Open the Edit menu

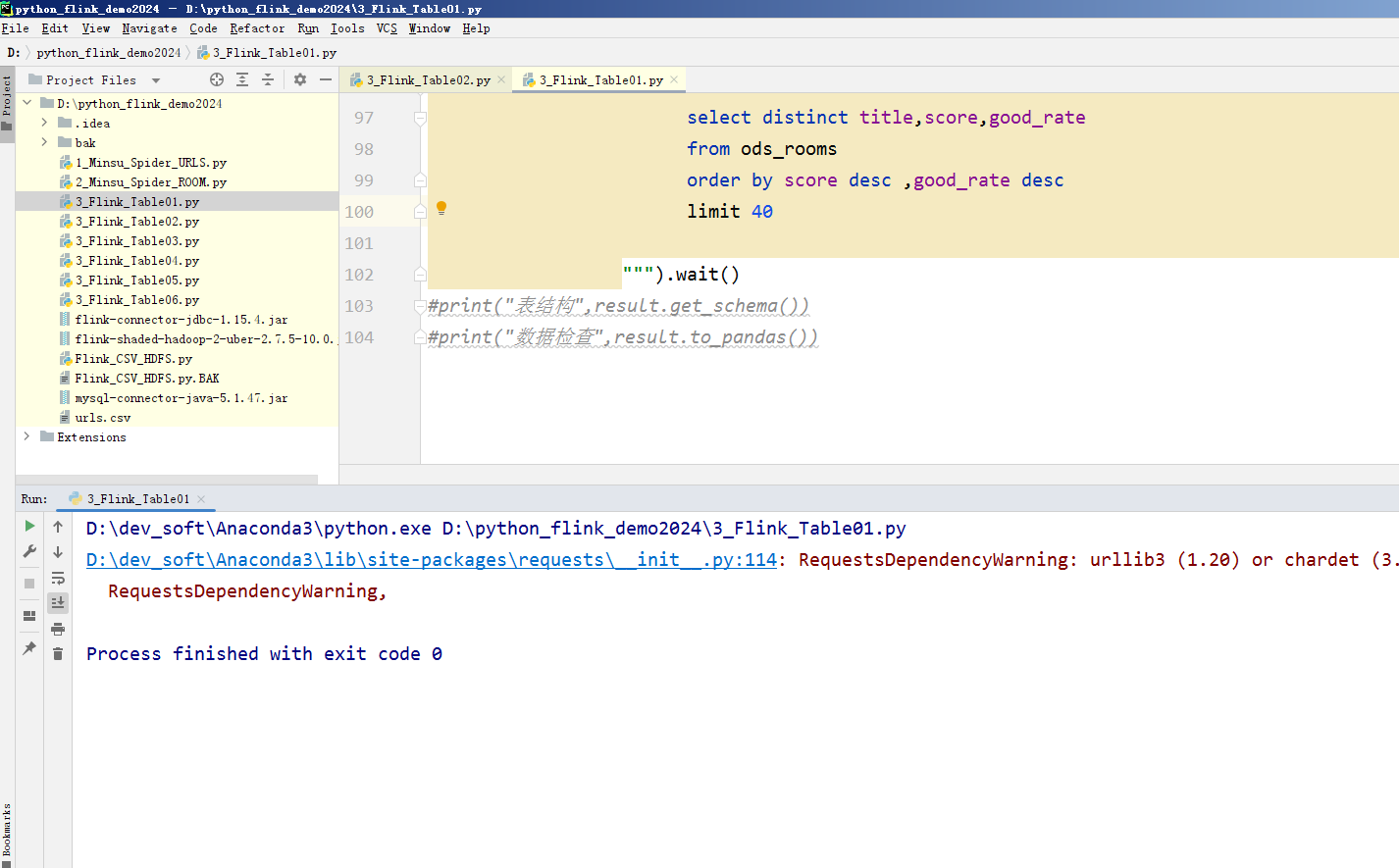(x=55, y=28)
